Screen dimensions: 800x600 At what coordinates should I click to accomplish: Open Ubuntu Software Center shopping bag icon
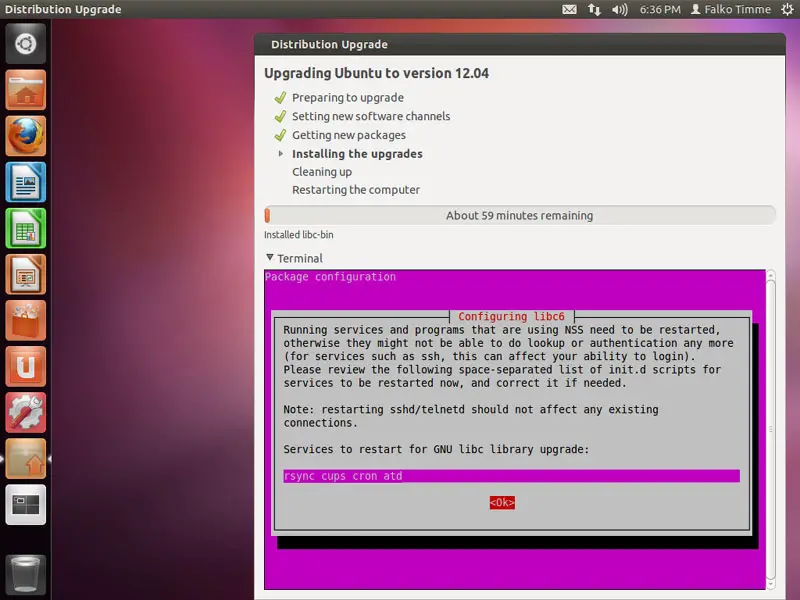[x=26, y=320]
